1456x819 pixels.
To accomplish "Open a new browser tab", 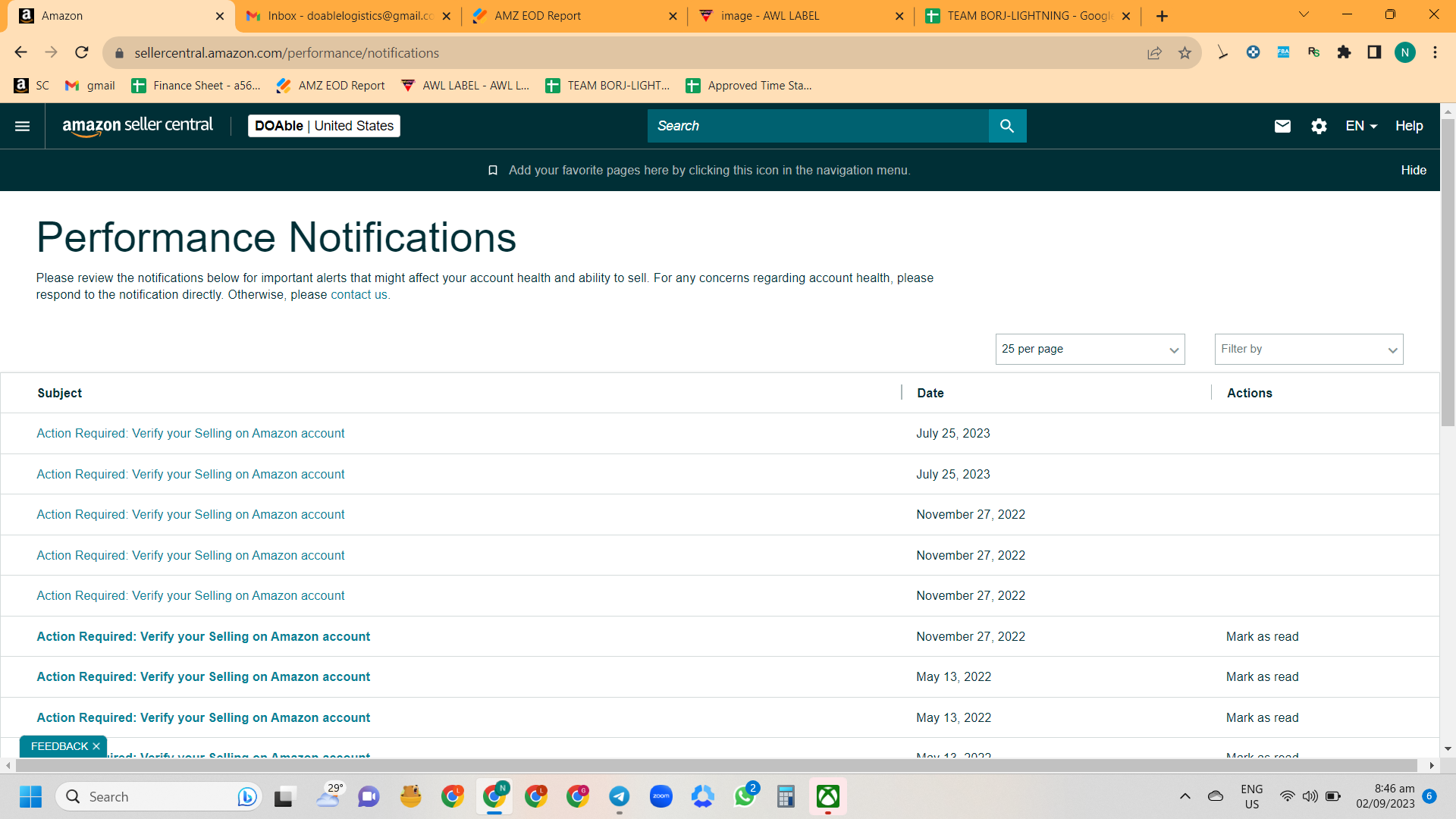I will point(1162,16).
